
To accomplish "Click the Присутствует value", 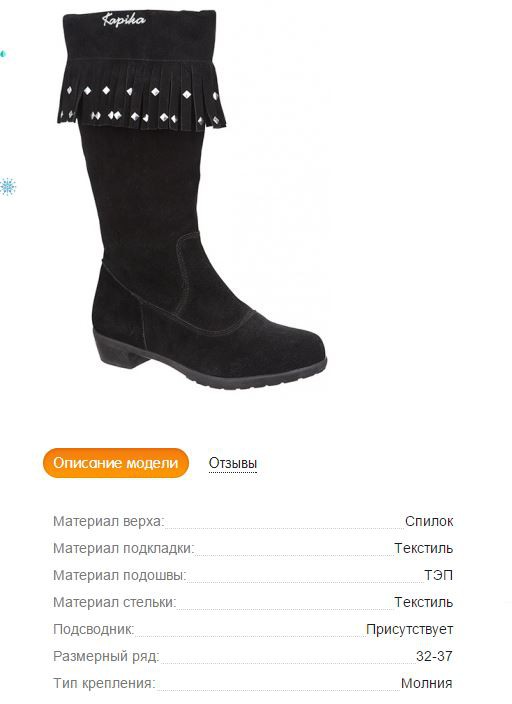I will pyautogui.click(x=409, y=629).
